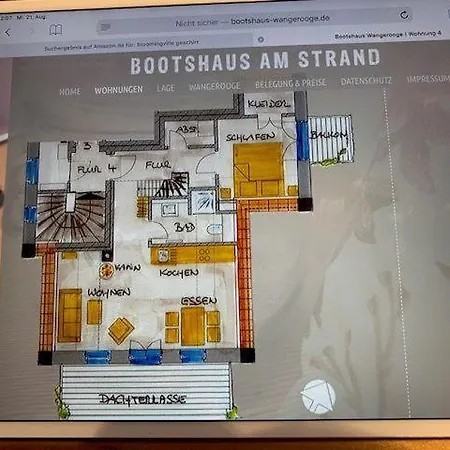Click the SCHLAFEN label on the plan
The image size is (450, 450).
(x=251, y=137)
